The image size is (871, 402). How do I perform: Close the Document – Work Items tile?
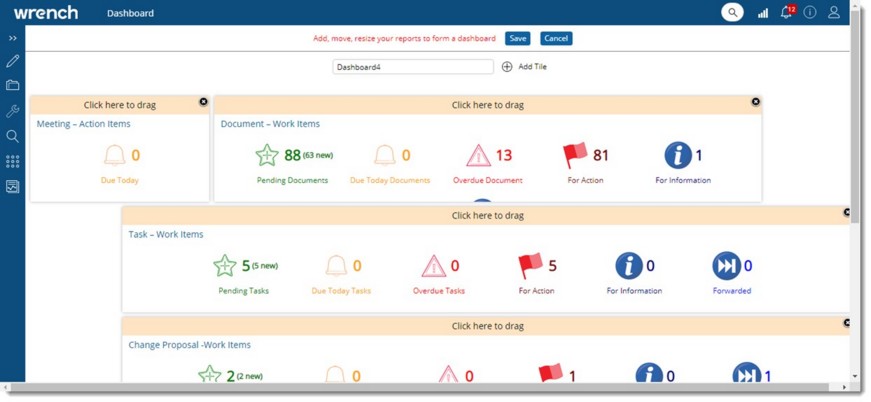(x=756, y=102)
